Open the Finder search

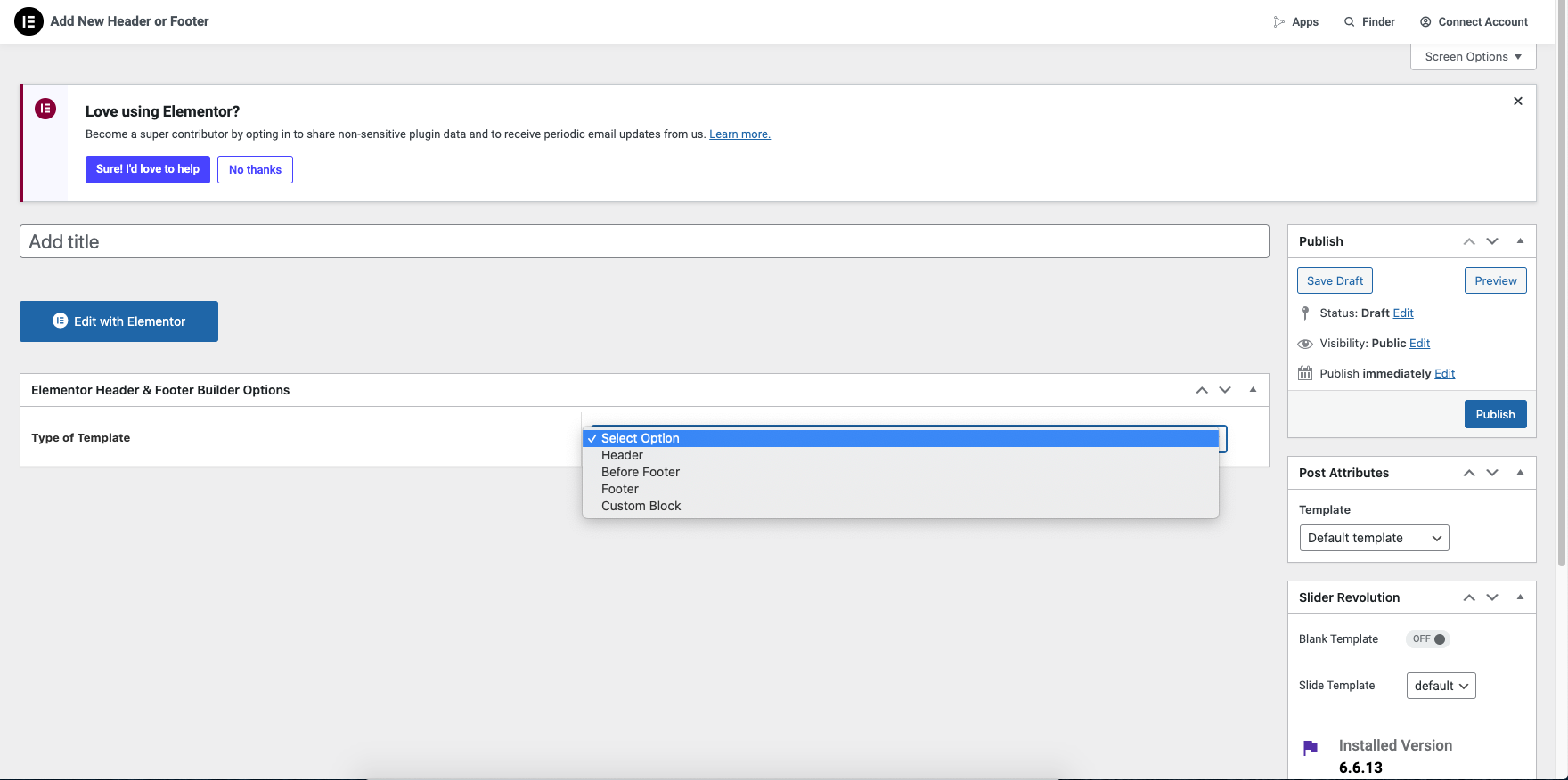1369,22
